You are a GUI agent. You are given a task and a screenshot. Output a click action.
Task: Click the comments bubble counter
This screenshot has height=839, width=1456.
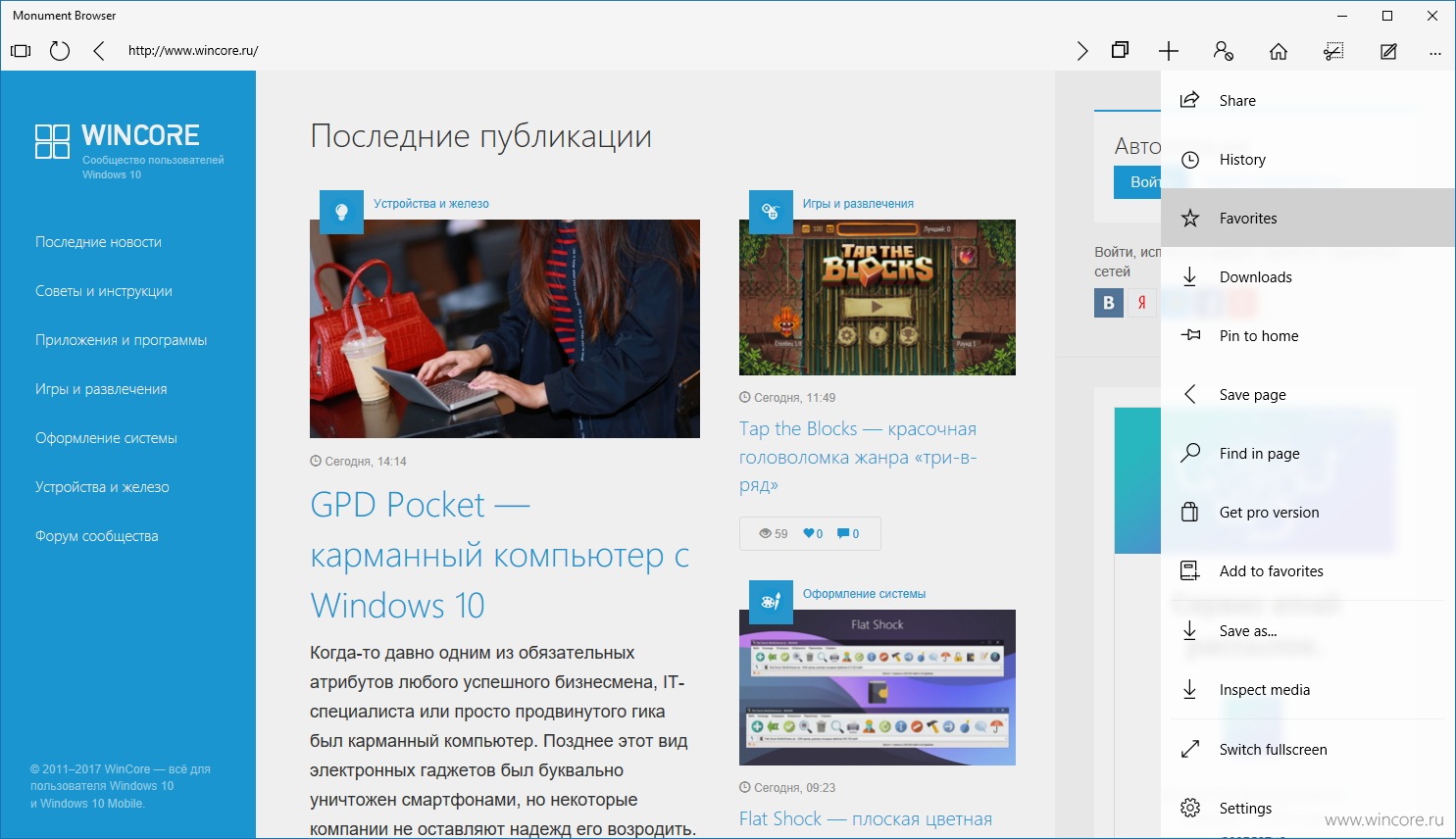click(x=848, y=534)
